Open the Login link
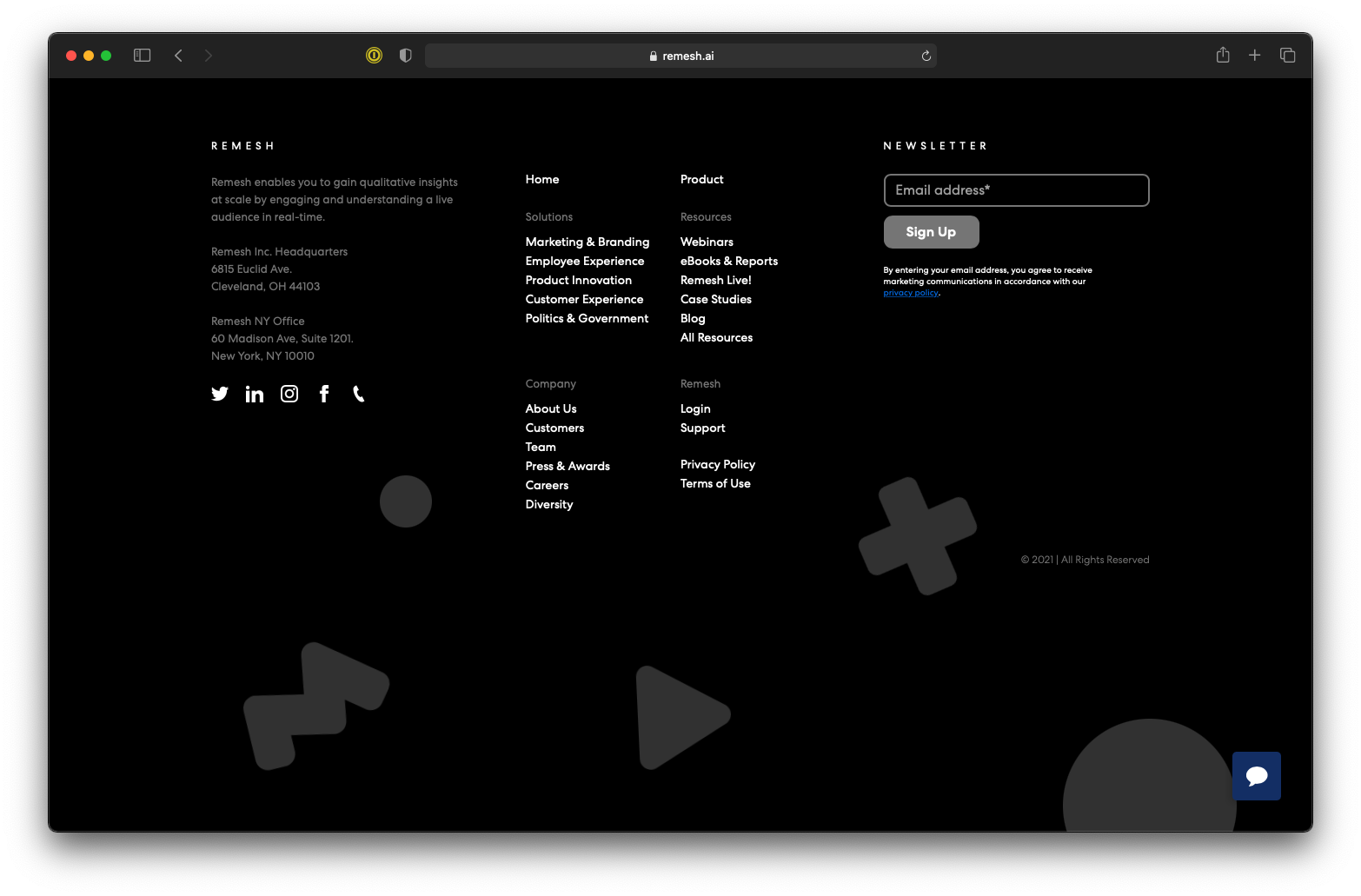This screenshot has width=1361, height=896. [x=695, y=409]
